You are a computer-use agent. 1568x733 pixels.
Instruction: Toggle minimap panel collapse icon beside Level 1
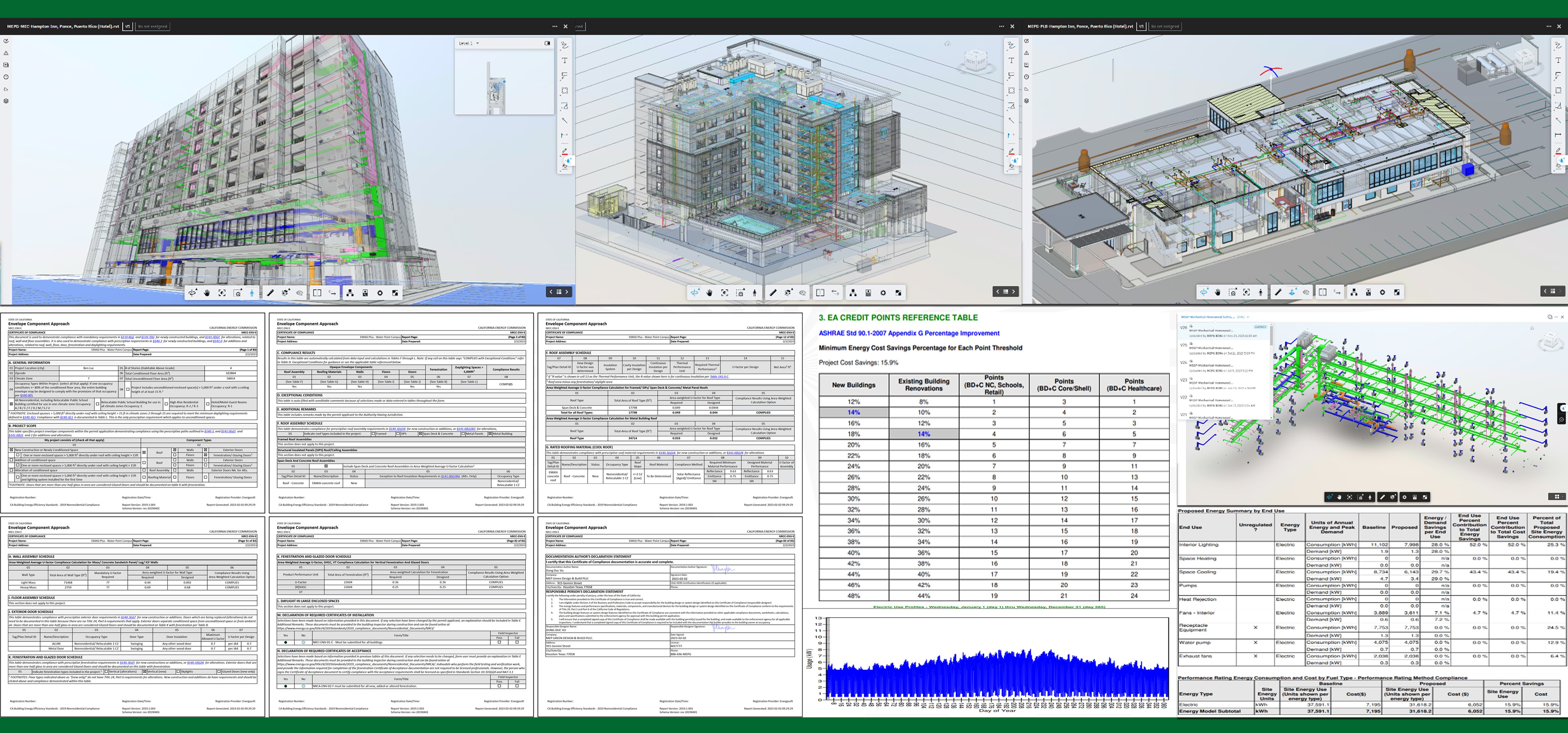click(x=547, y=43)
